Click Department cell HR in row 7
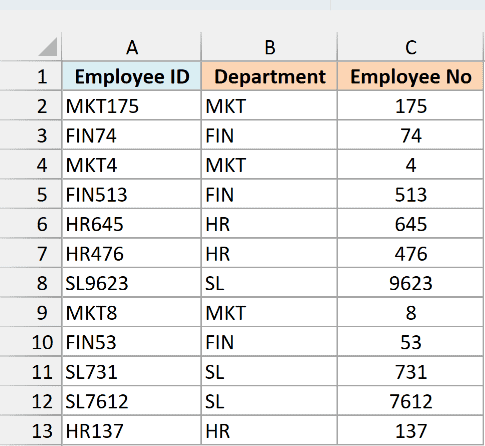 269,253
